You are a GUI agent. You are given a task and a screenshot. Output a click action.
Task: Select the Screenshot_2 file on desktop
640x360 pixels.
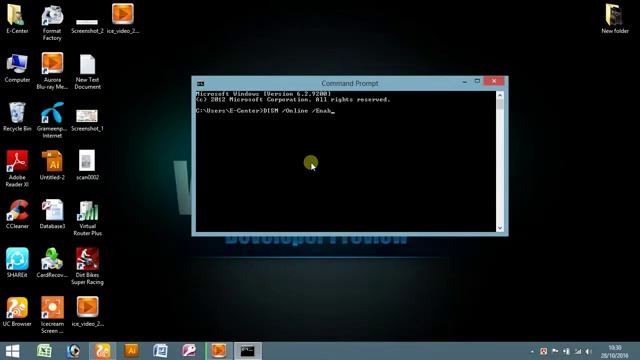pos(87,25)
